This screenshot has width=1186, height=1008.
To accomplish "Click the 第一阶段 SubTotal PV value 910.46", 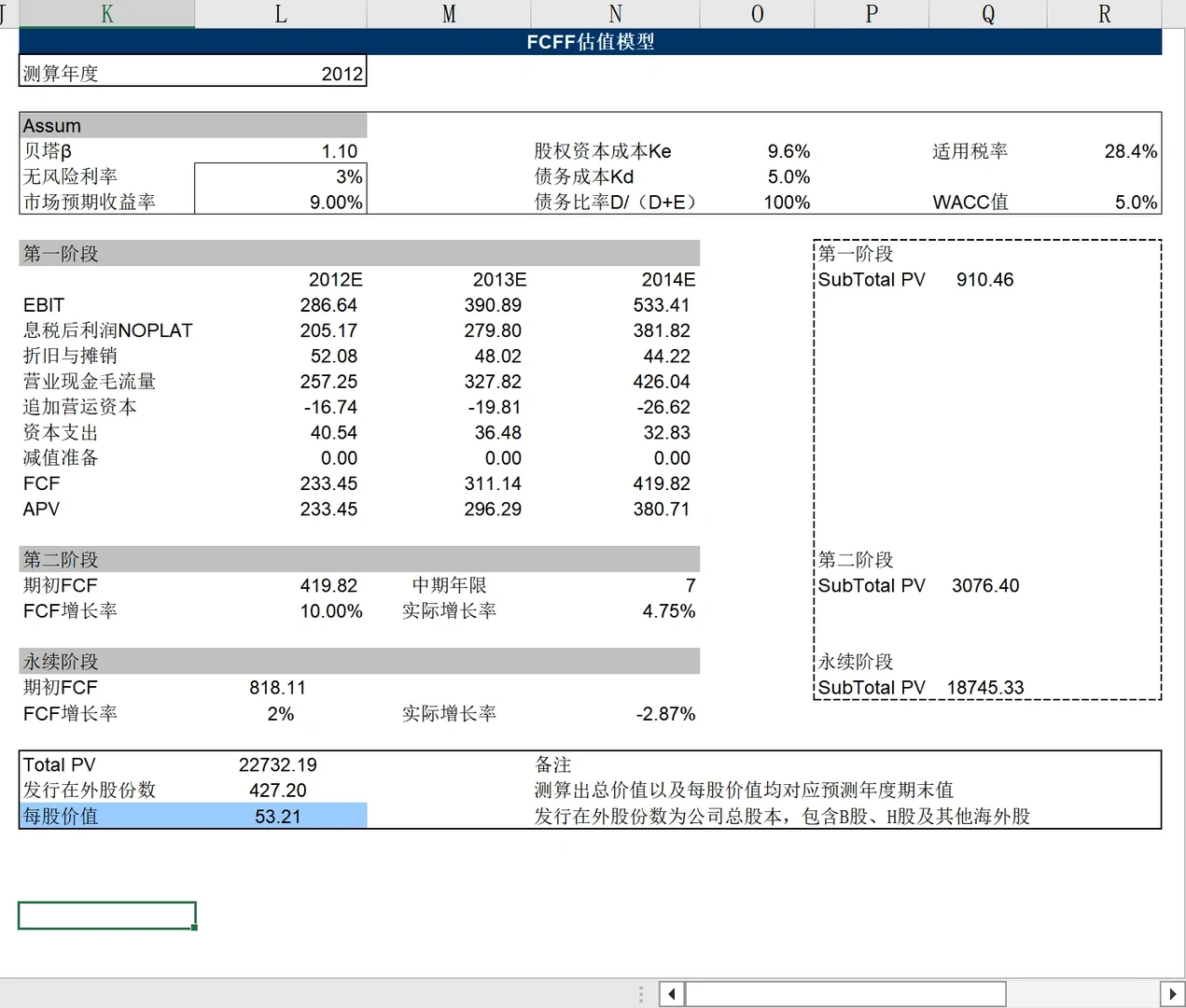I will pyautogui.click(x=984, y=278).
